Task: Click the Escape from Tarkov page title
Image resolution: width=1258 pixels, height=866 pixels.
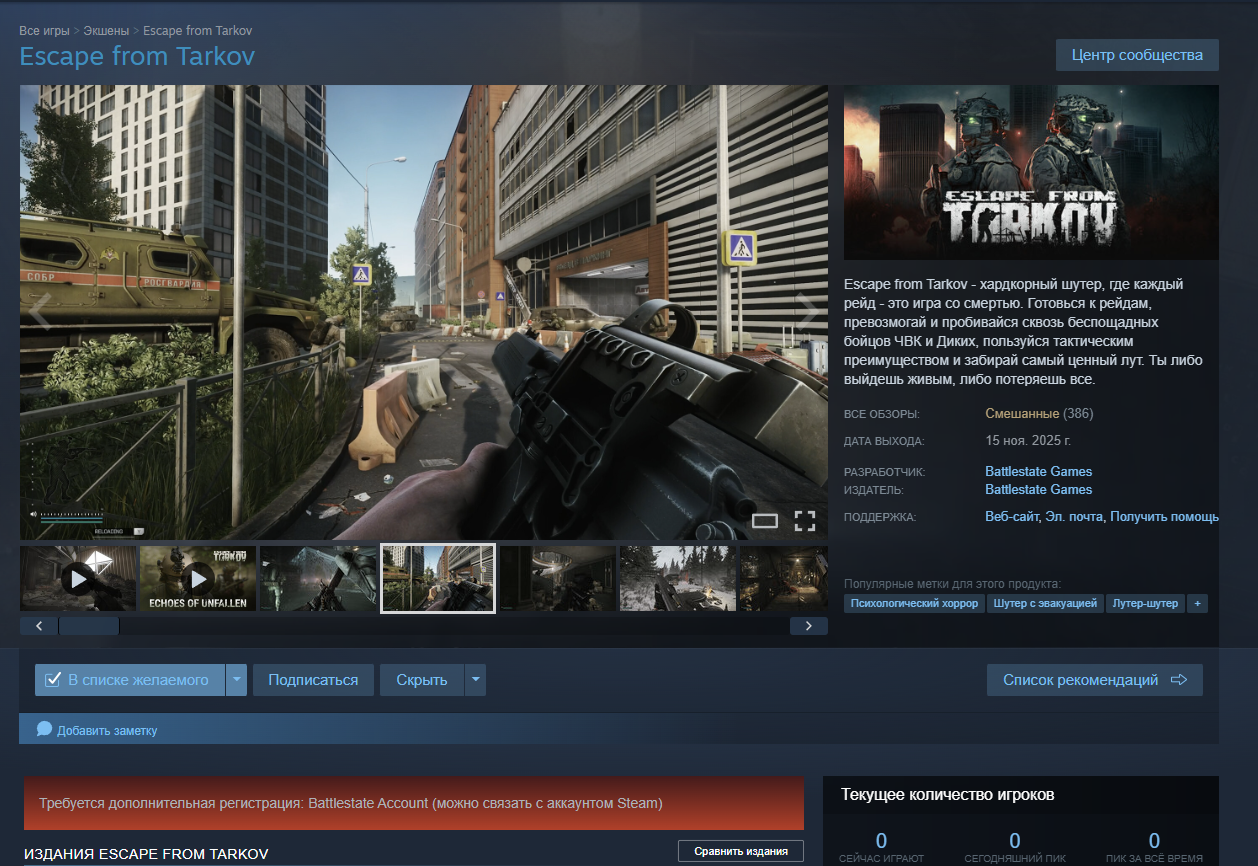Action: click(137, 55)
